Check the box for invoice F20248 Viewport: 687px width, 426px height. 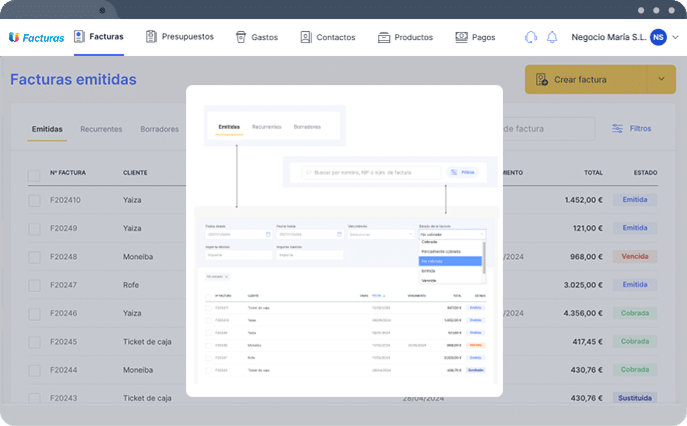(x=34, y=257)
